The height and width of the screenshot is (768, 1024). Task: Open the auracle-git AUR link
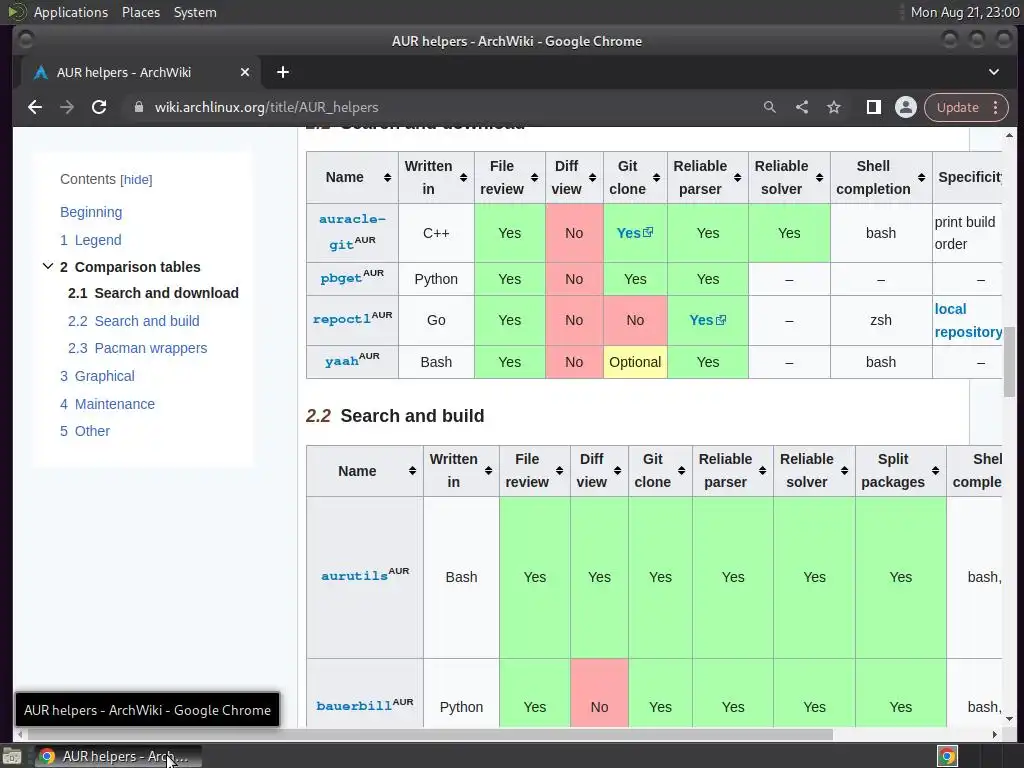pyautogui.click(x=352, y=232)
